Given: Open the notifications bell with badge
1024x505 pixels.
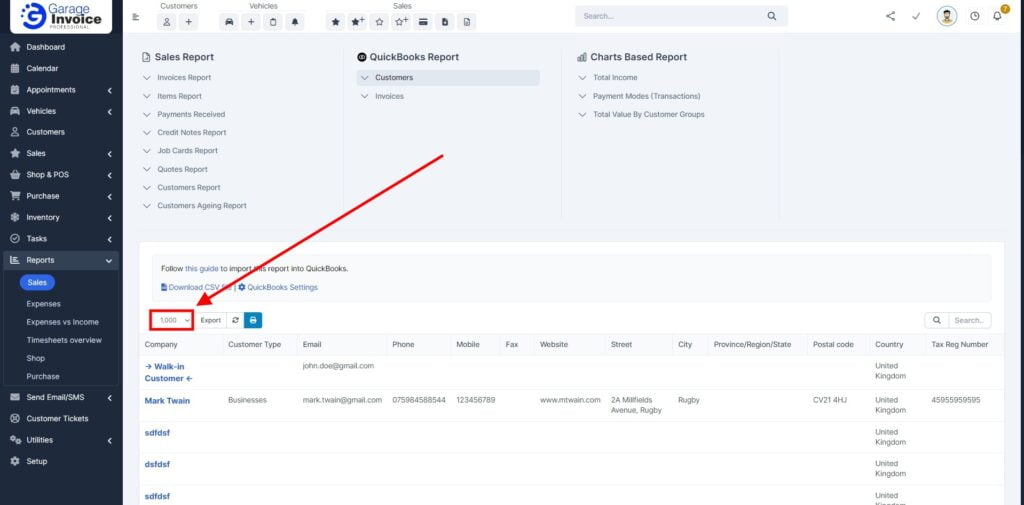Looking at the screenshot, I should (998, 15).
